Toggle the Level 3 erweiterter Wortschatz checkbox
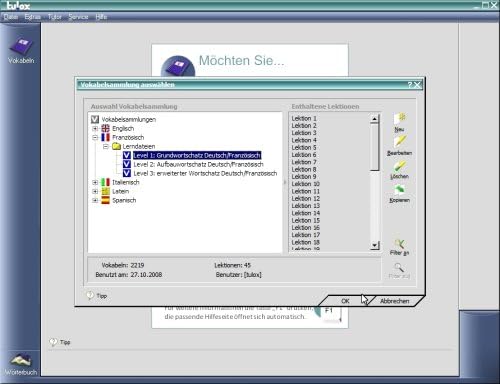This screenshot has height=384, width=500. 127,173
